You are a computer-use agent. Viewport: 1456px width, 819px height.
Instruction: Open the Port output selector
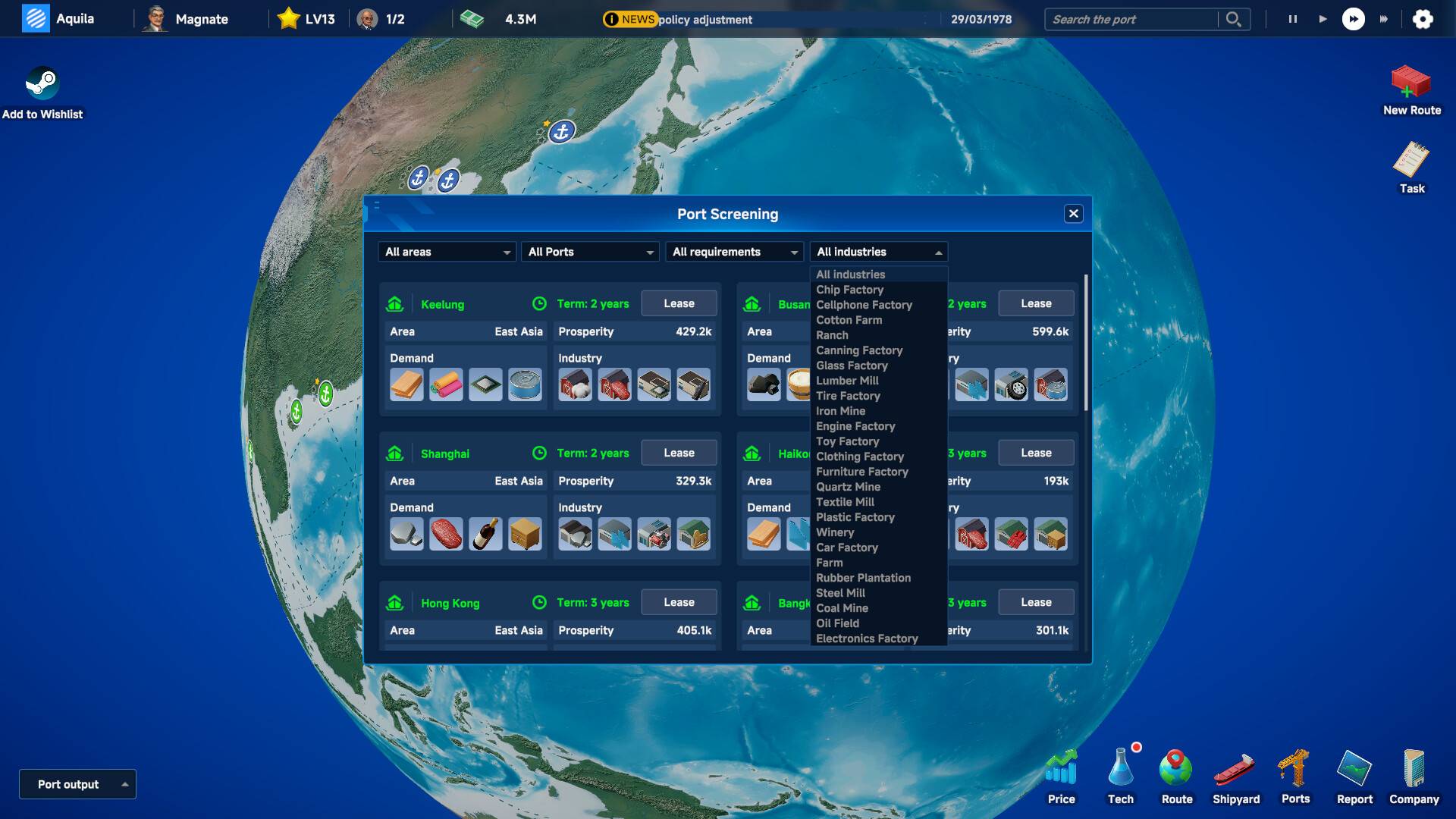77,784
